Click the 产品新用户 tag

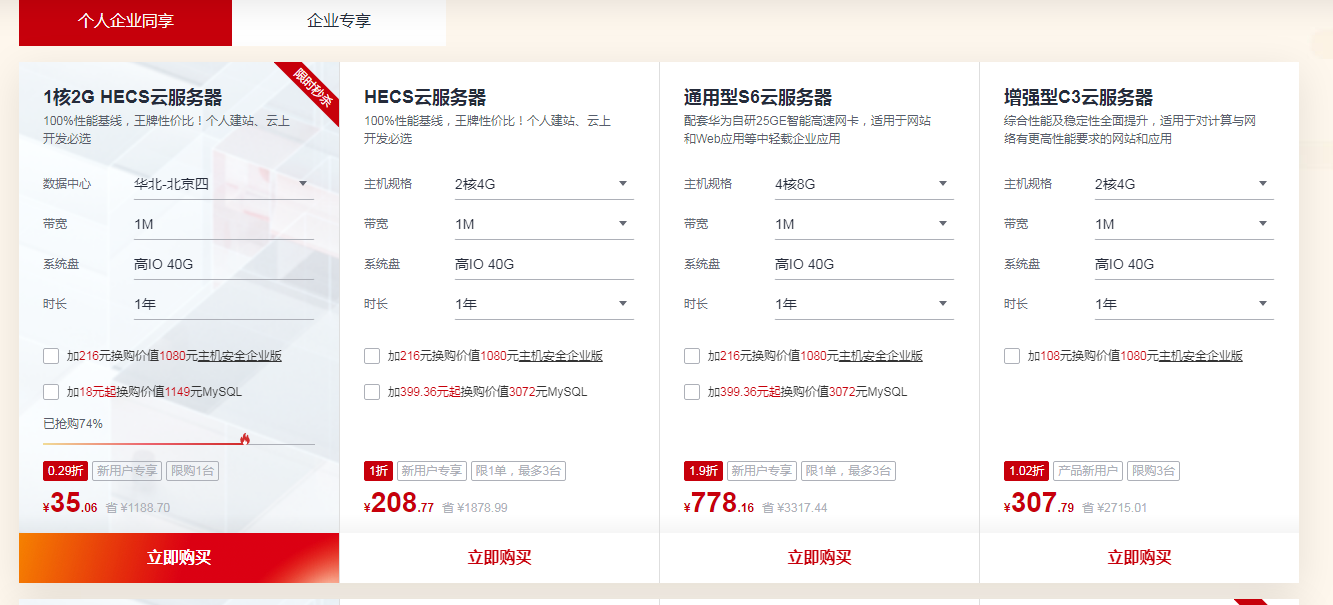point(1088,471)
